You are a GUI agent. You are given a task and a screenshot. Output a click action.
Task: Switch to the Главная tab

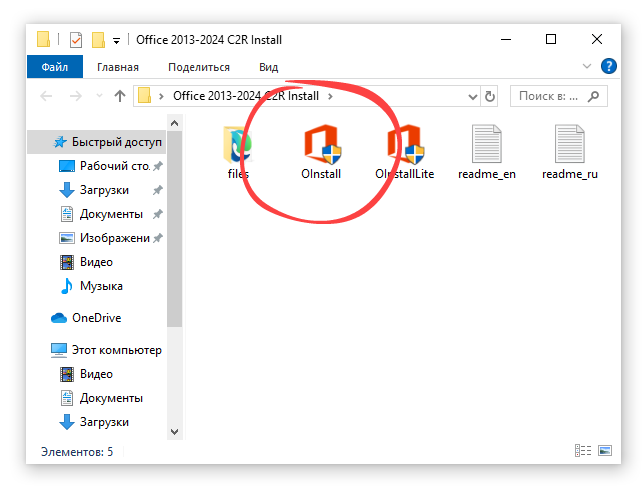click(x=118, y=67)
